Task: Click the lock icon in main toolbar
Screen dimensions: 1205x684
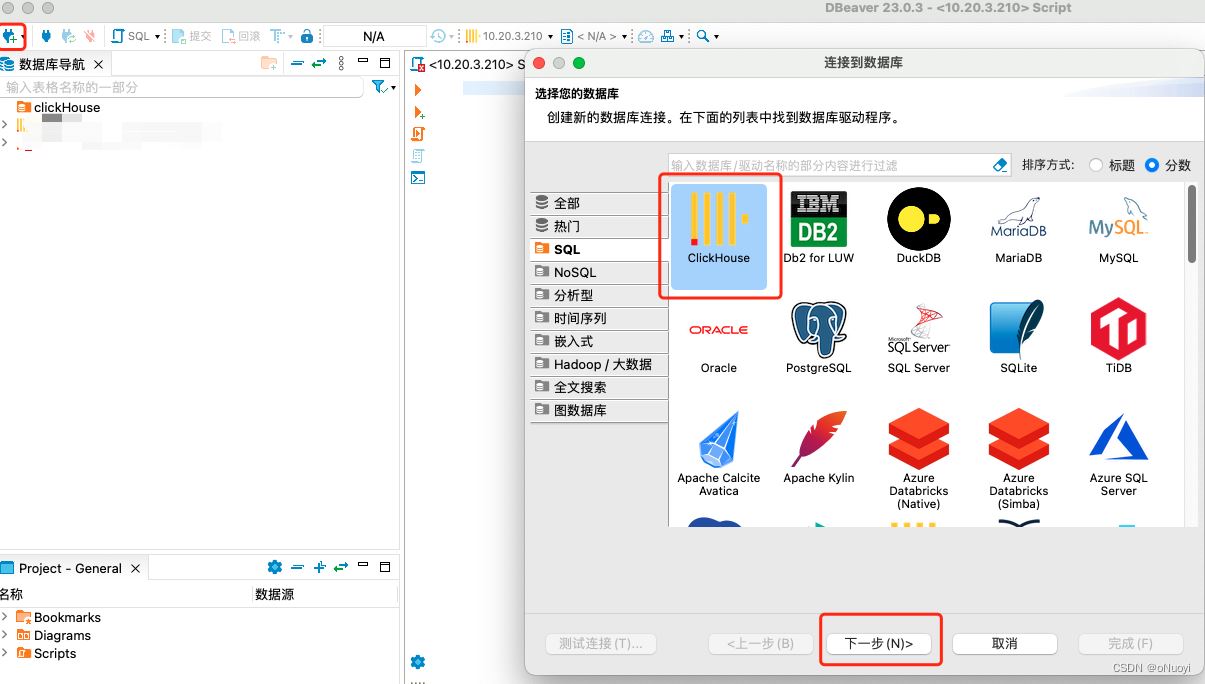Action: (x=307, y=36)
